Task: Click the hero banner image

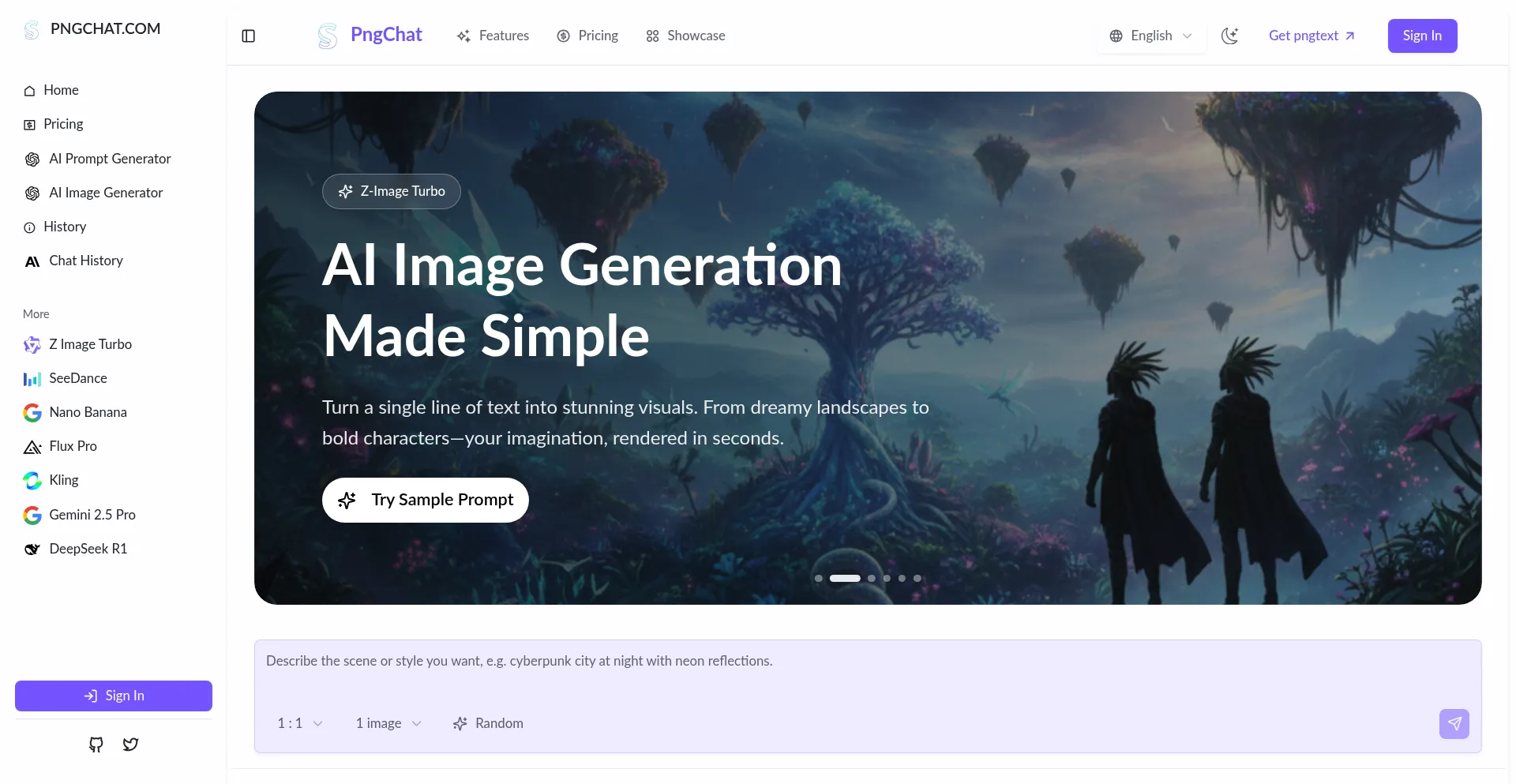Action: 868,348
